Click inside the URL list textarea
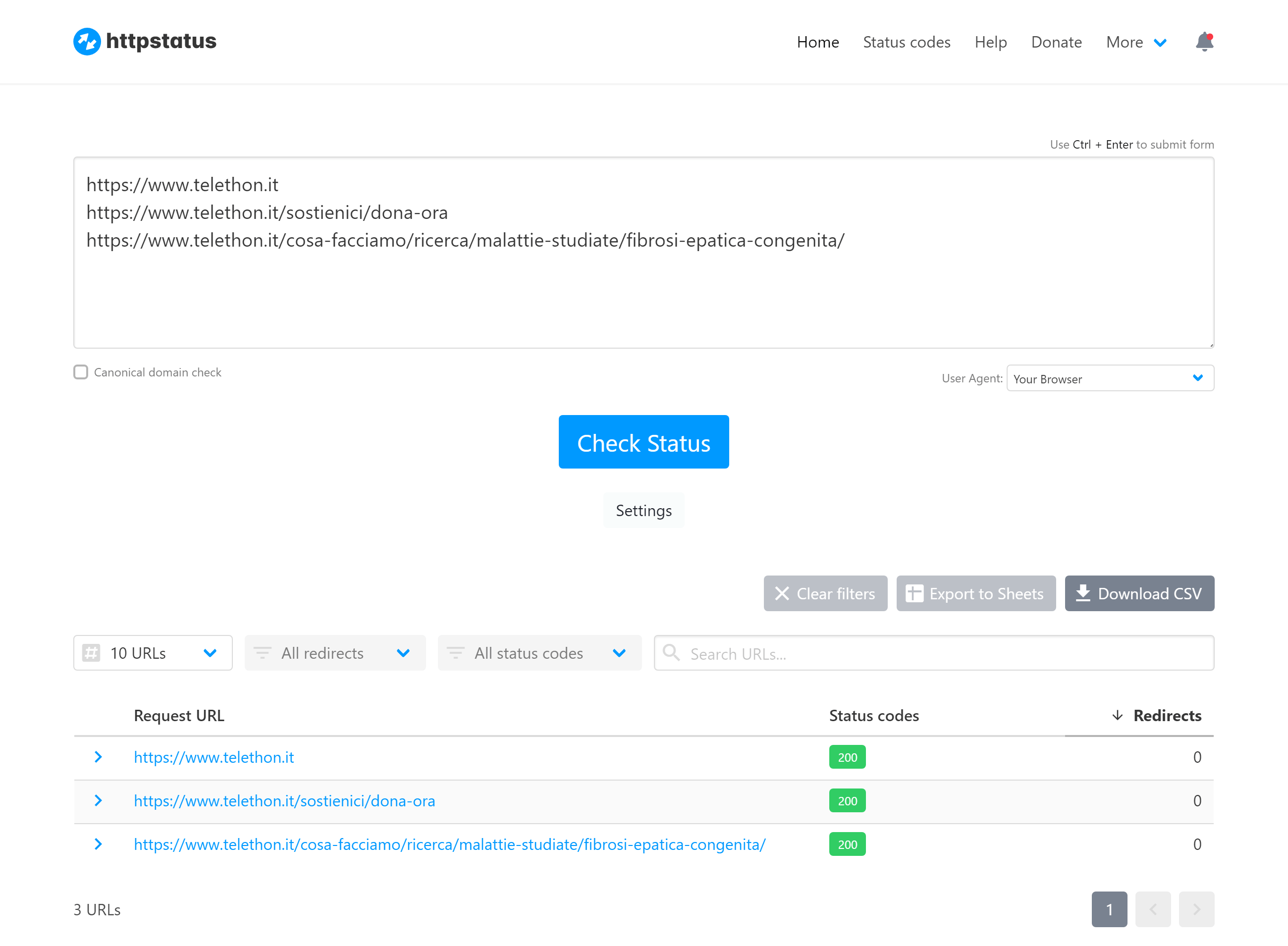The width and height of the screenshot is (1288, 946). pyautogui.click(x=644, y=253)
